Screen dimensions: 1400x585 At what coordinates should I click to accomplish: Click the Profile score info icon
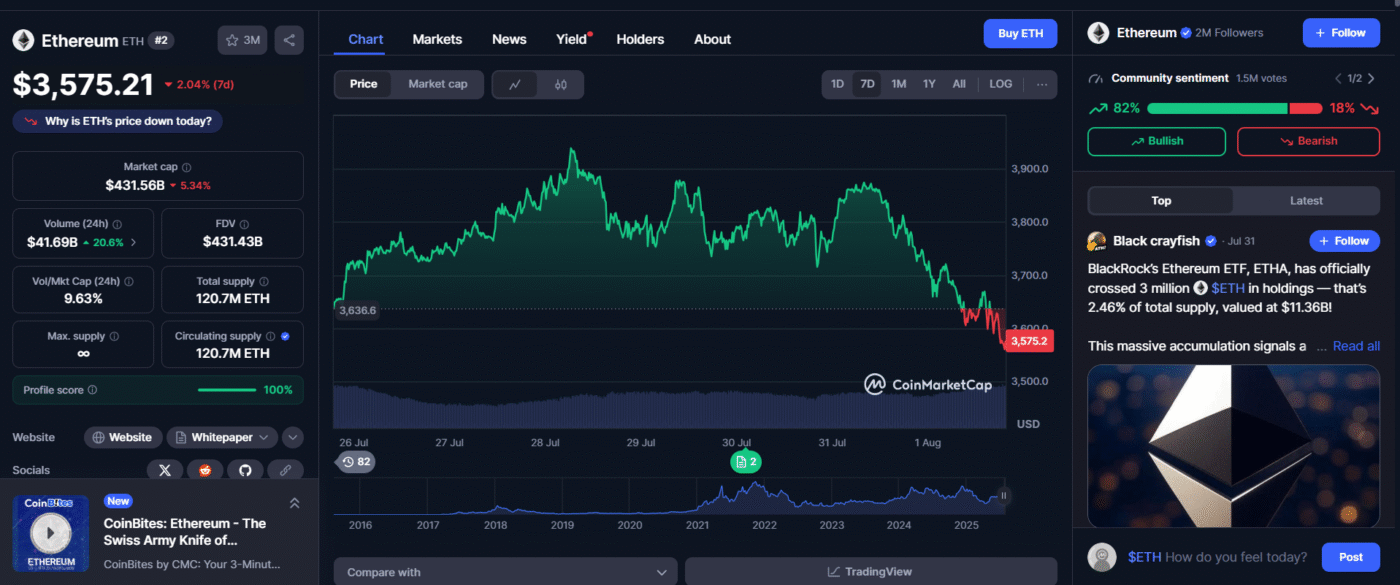[93, 390]
